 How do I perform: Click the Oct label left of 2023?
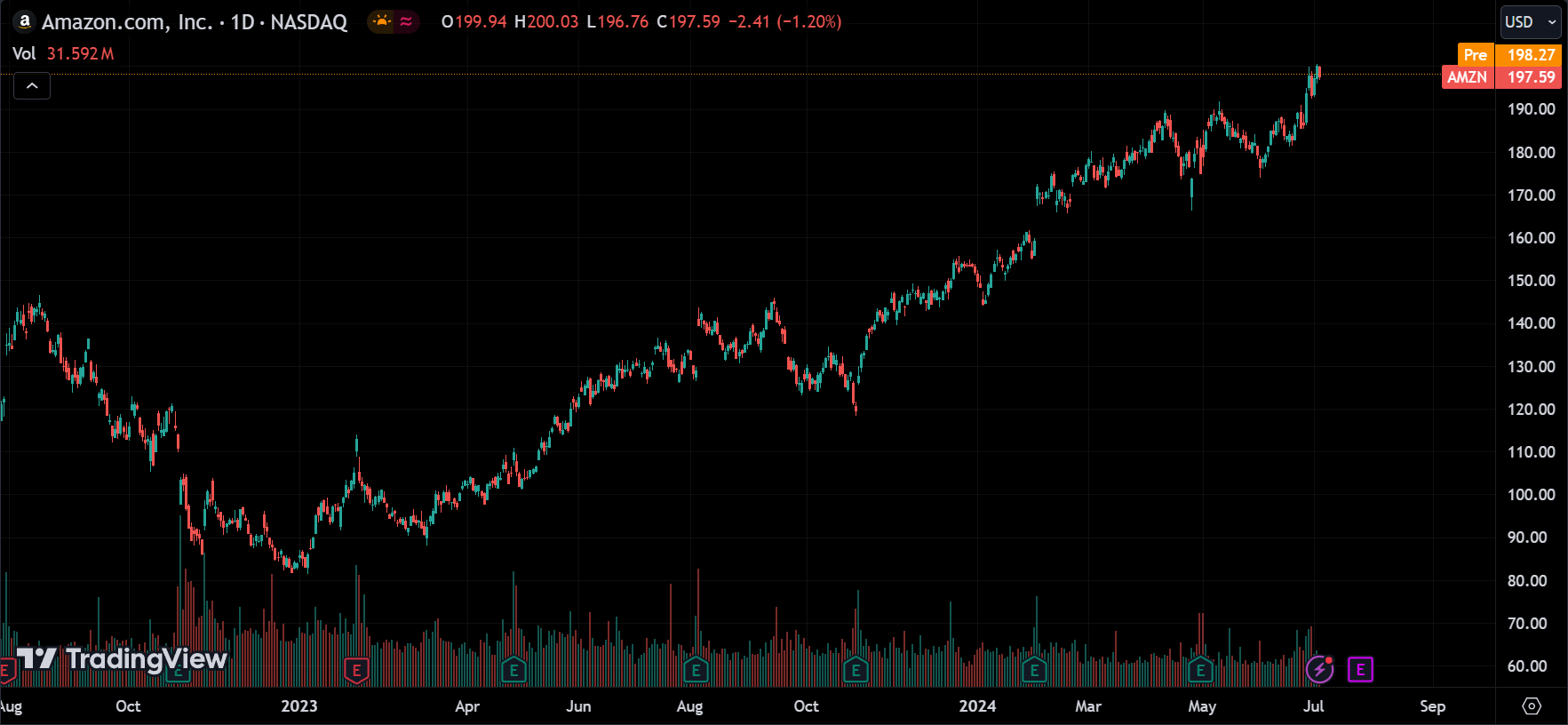pos(128,706)
